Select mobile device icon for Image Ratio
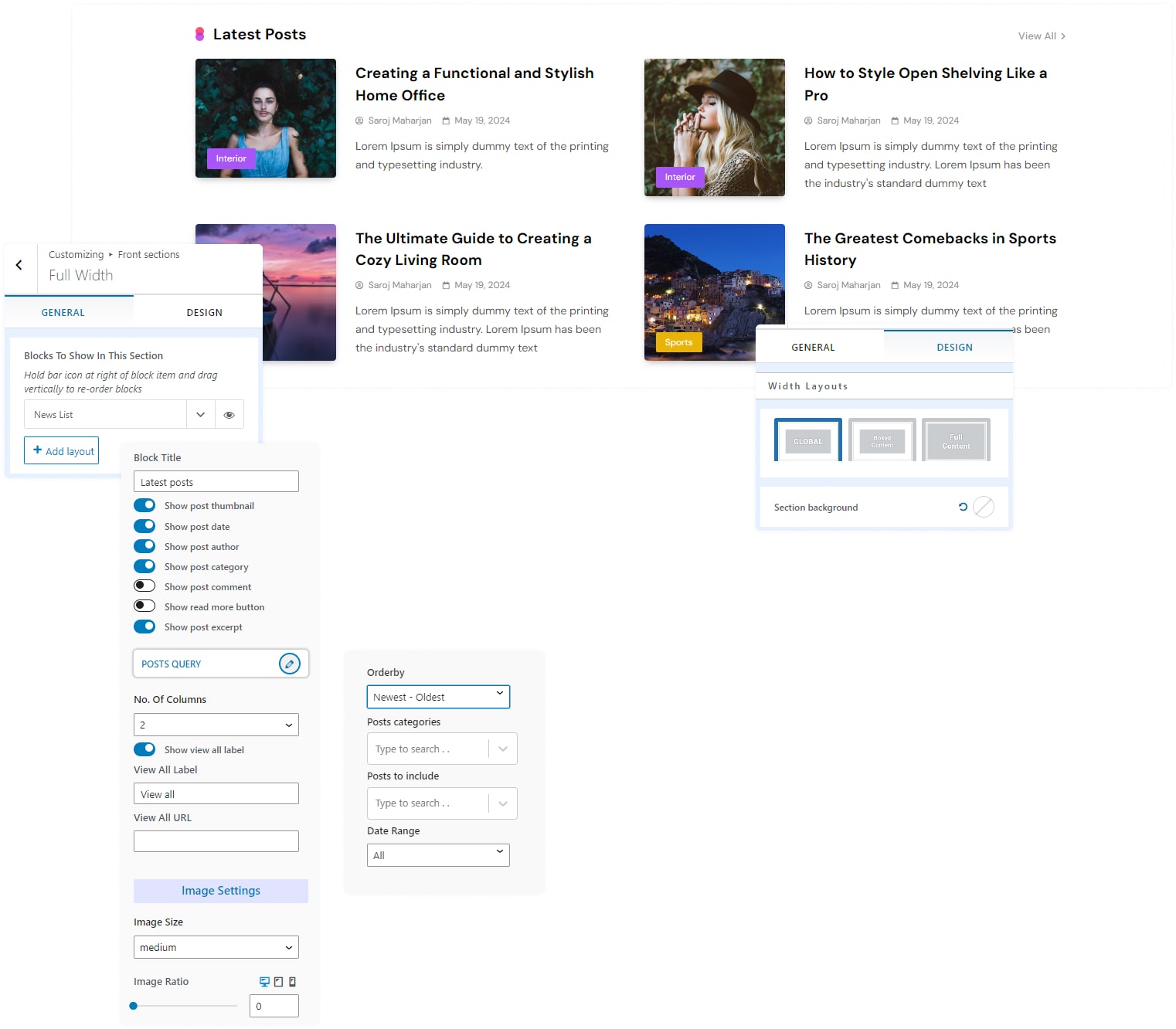This screenshot has width=1176, height=1029. tap(292, 982)
